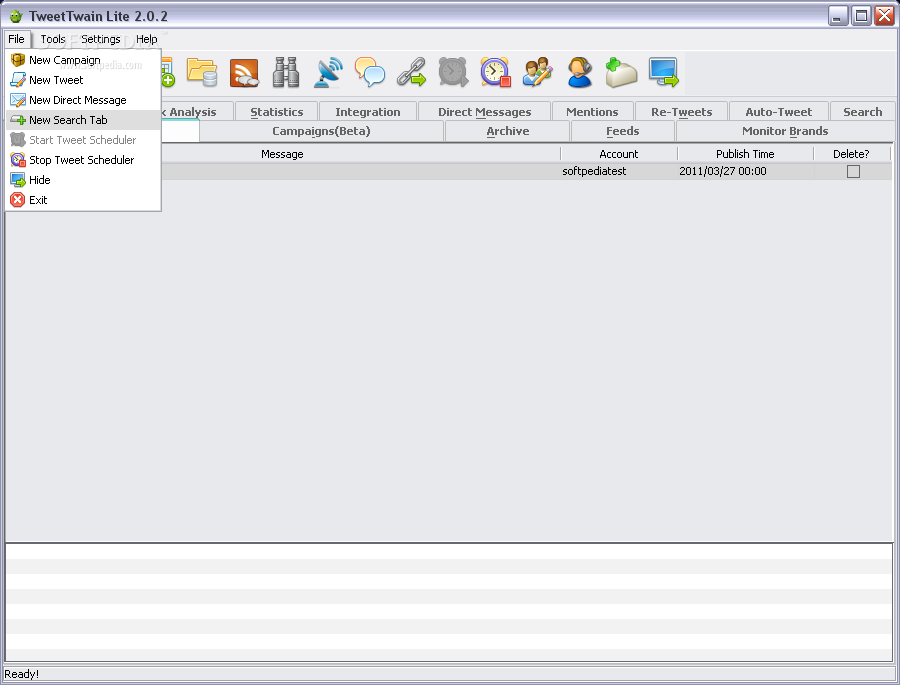
Task: Click the add tab toolbar icon with green plus
Action: 621,72
